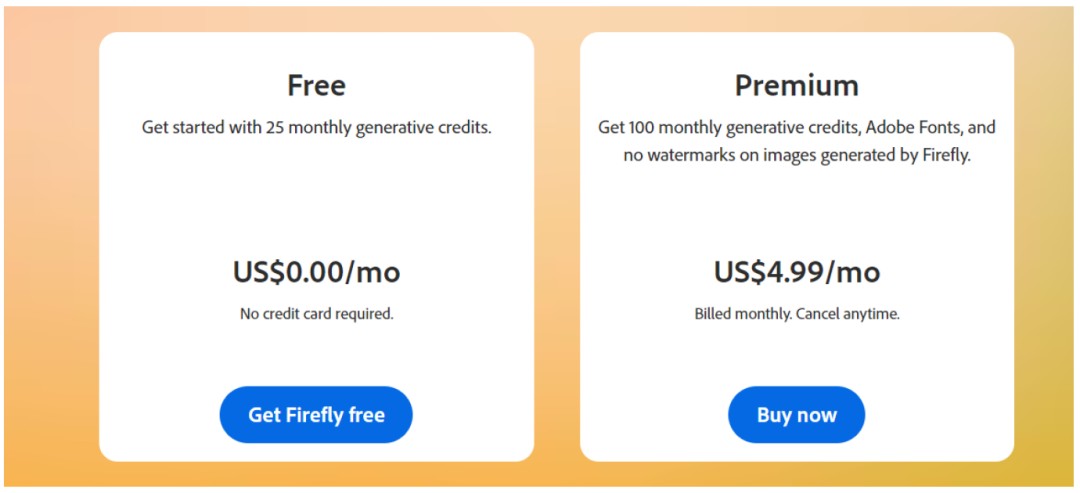The image size is (1080, 493).
Task: Click the background strip below the Free card
Action: [x=316, y=474]
